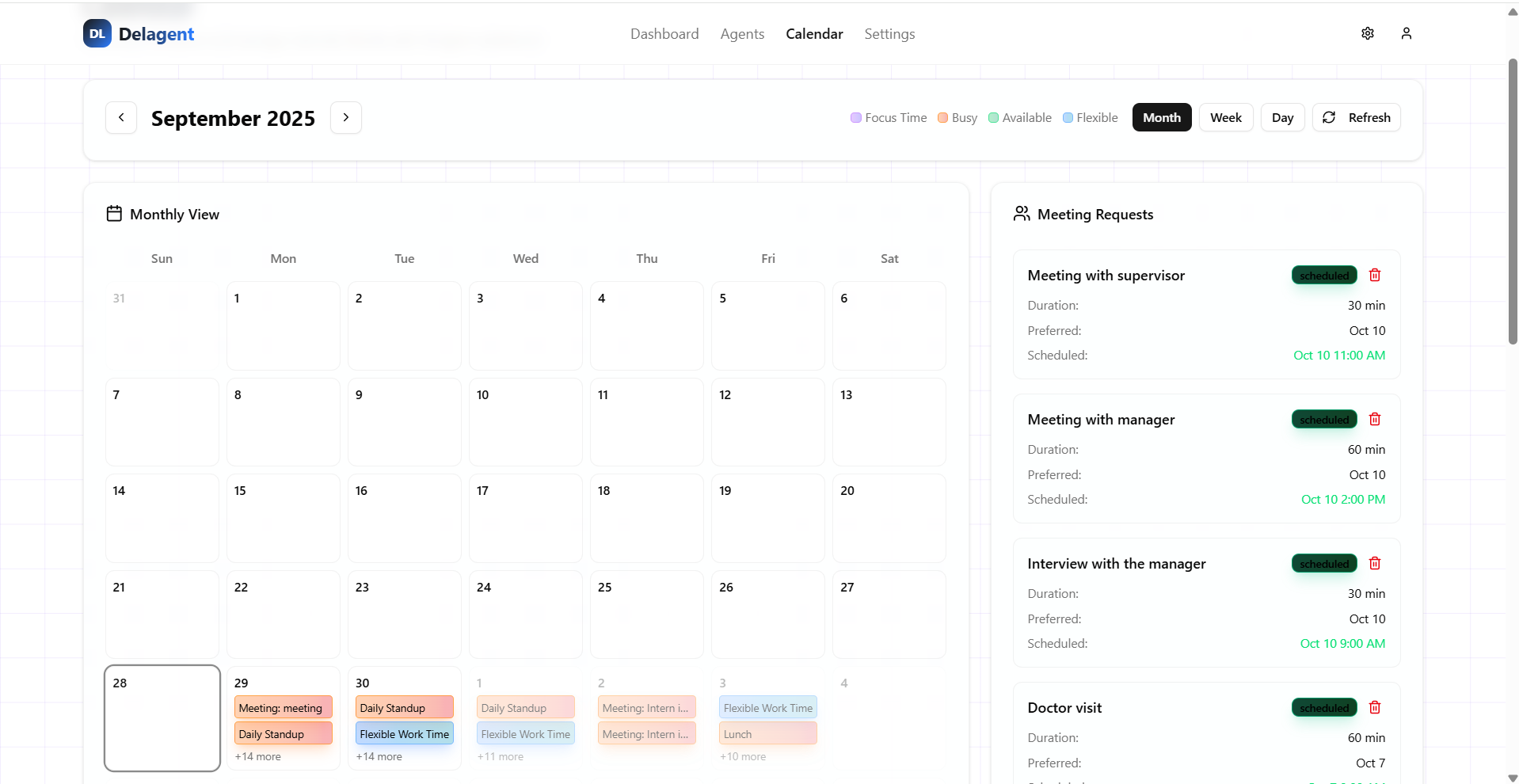This screenshot has width=1519, height=784.
Task: Refresh the calendar
Action: pos(1356,117)
